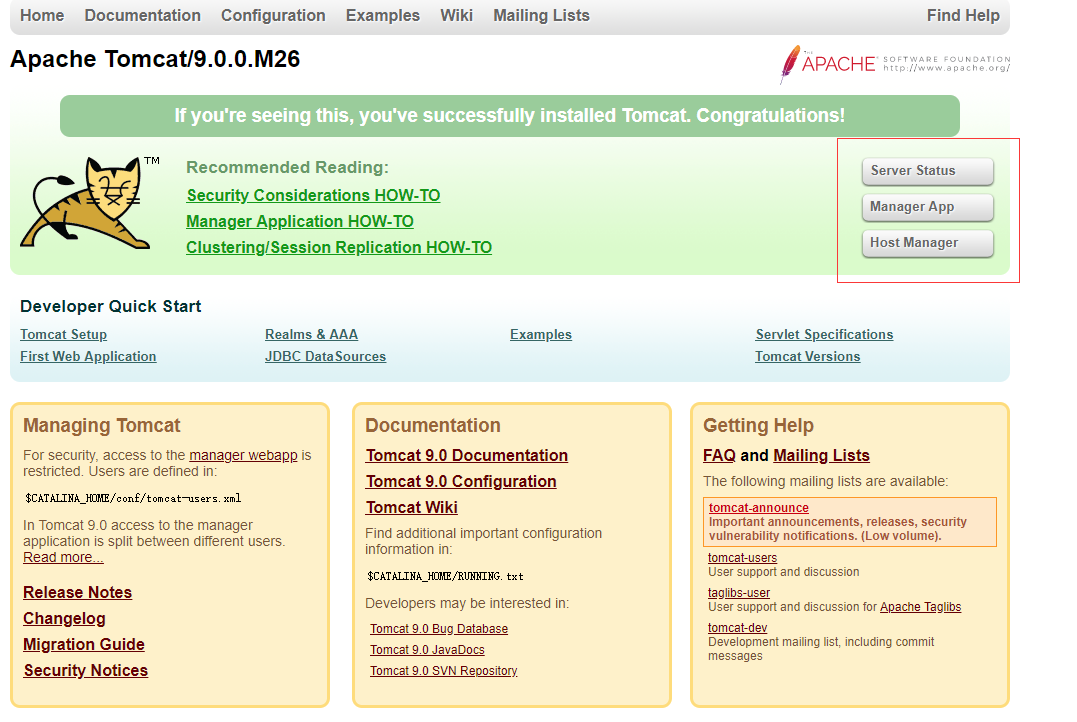Click the Server Status button

927,171
